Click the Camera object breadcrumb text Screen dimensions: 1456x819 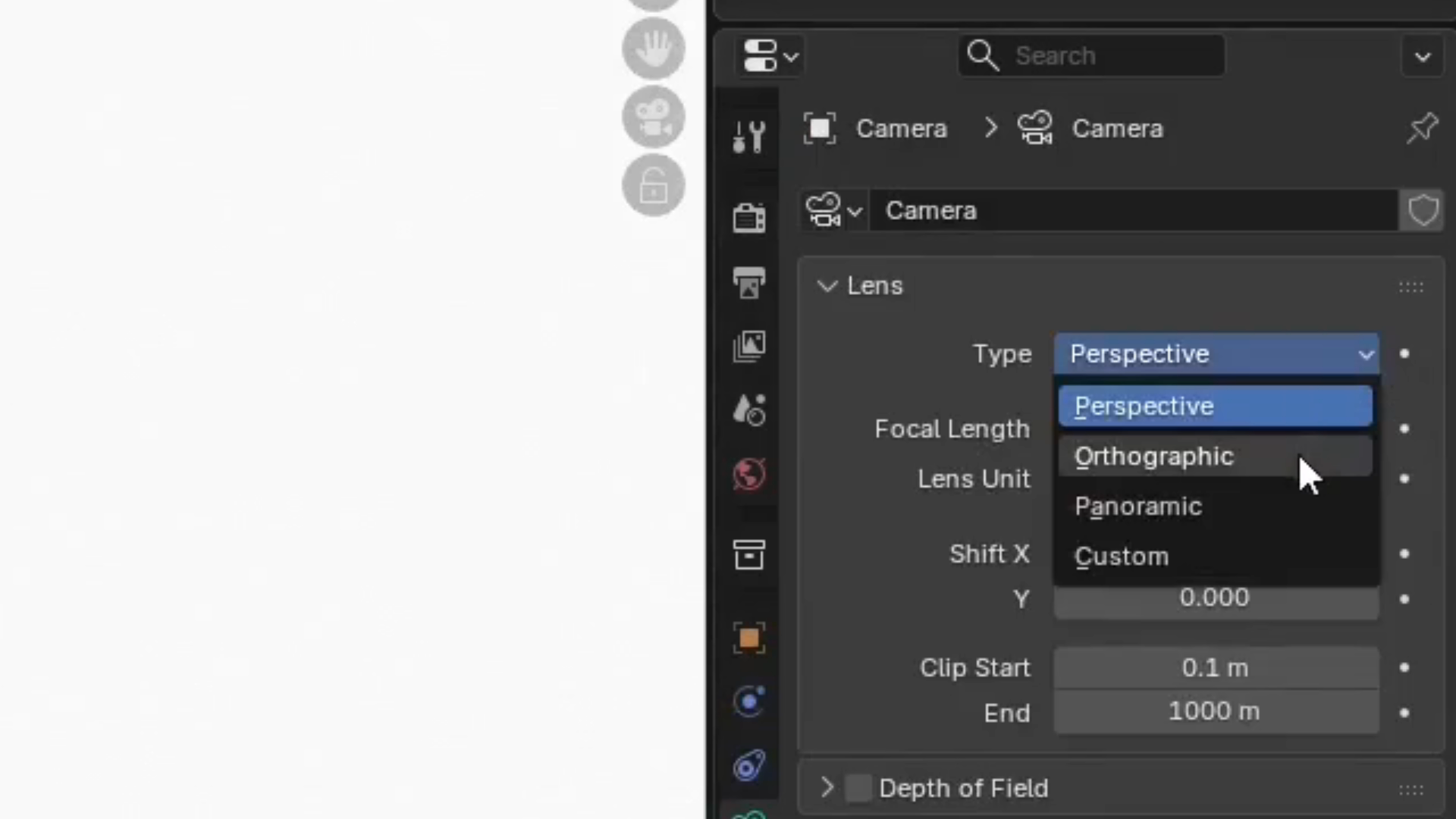tap(902, 129)
